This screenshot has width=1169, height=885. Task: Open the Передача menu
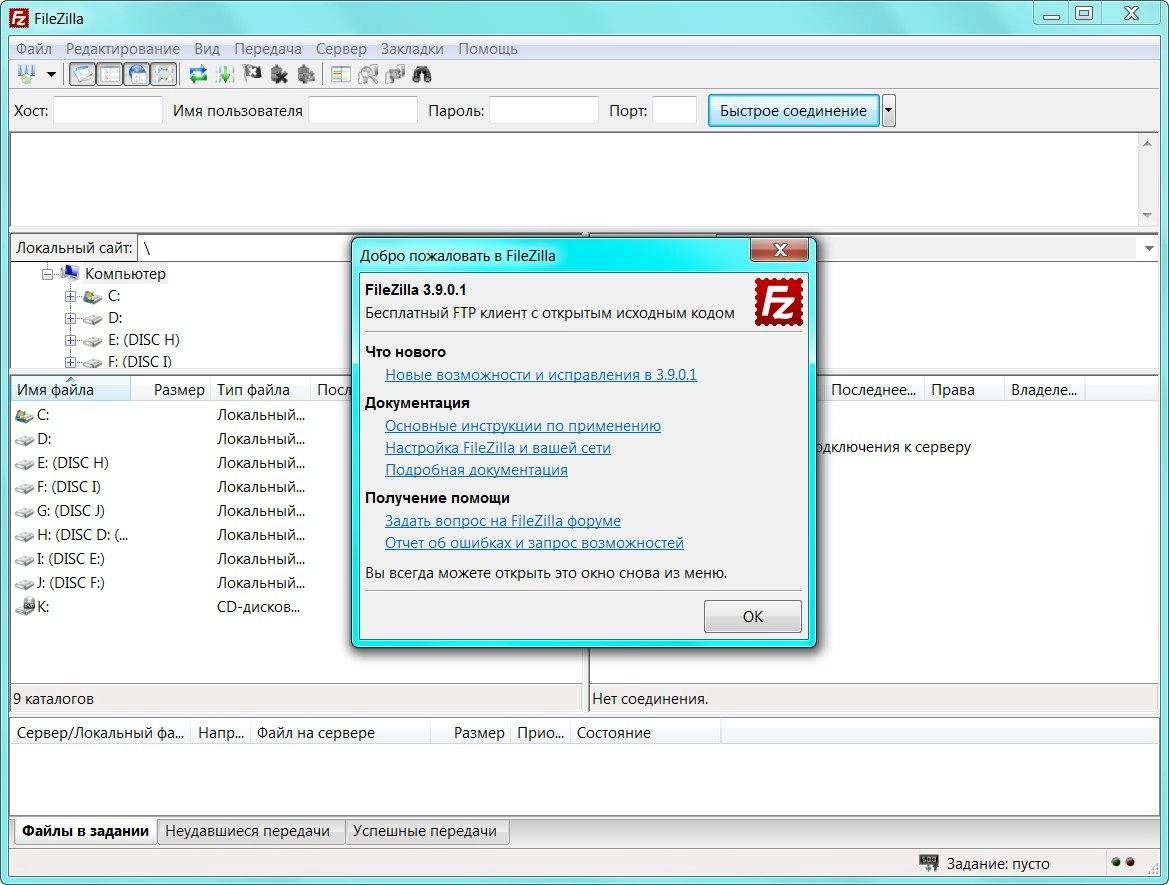coord(268,48)
